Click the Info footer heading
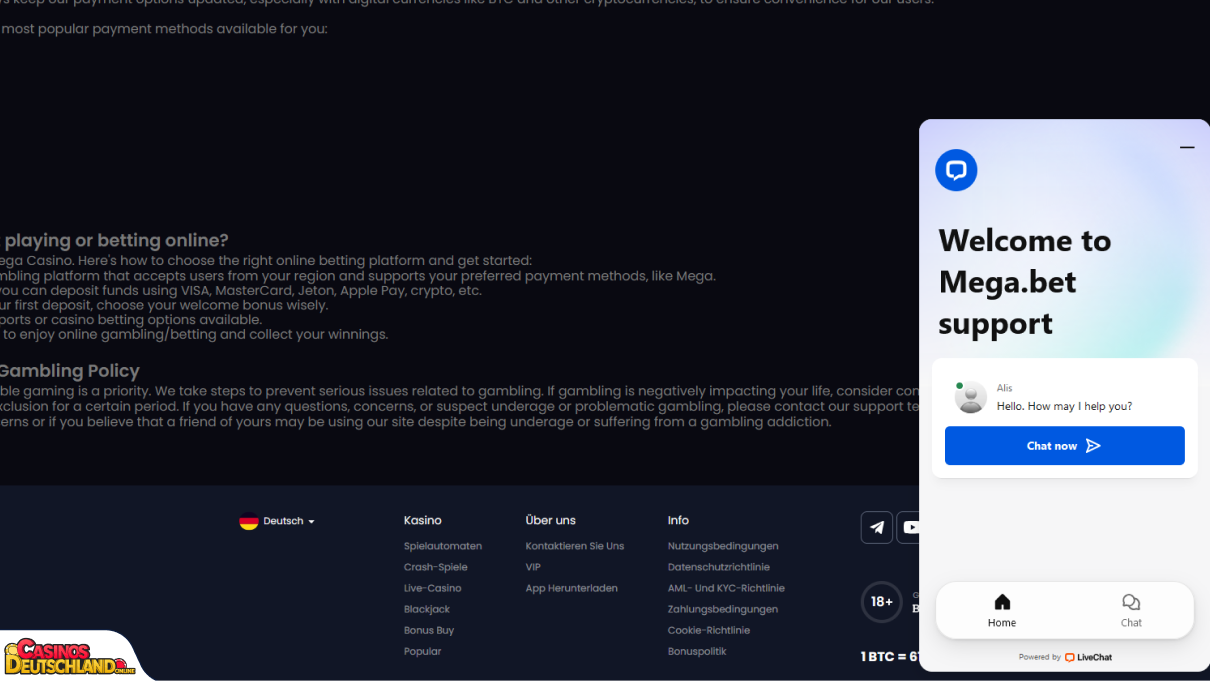 [x=678, y=520]
